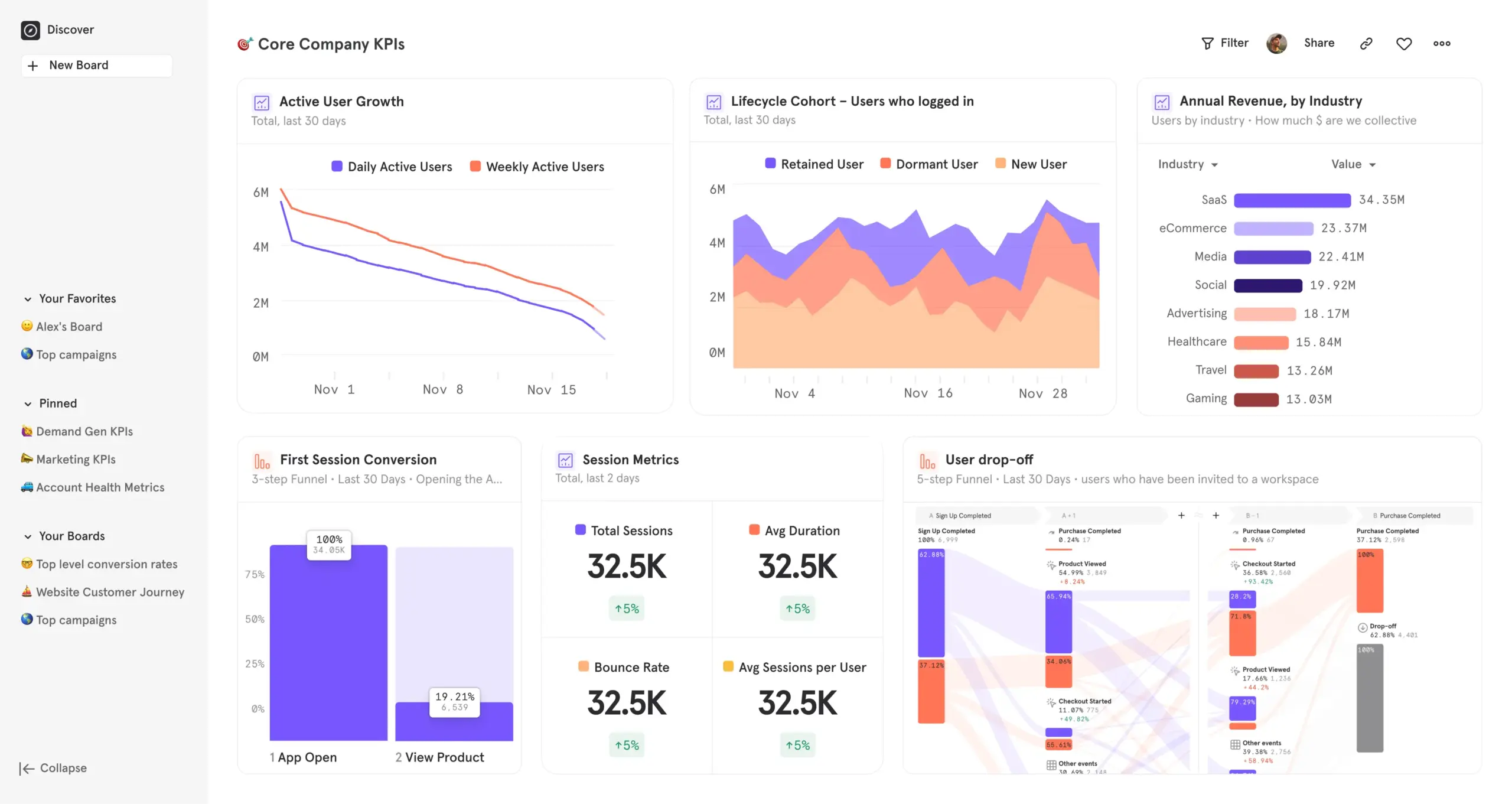Open the Value dropdown
The height and width of the screenshot is (804, 1512).
point(1353,164)
